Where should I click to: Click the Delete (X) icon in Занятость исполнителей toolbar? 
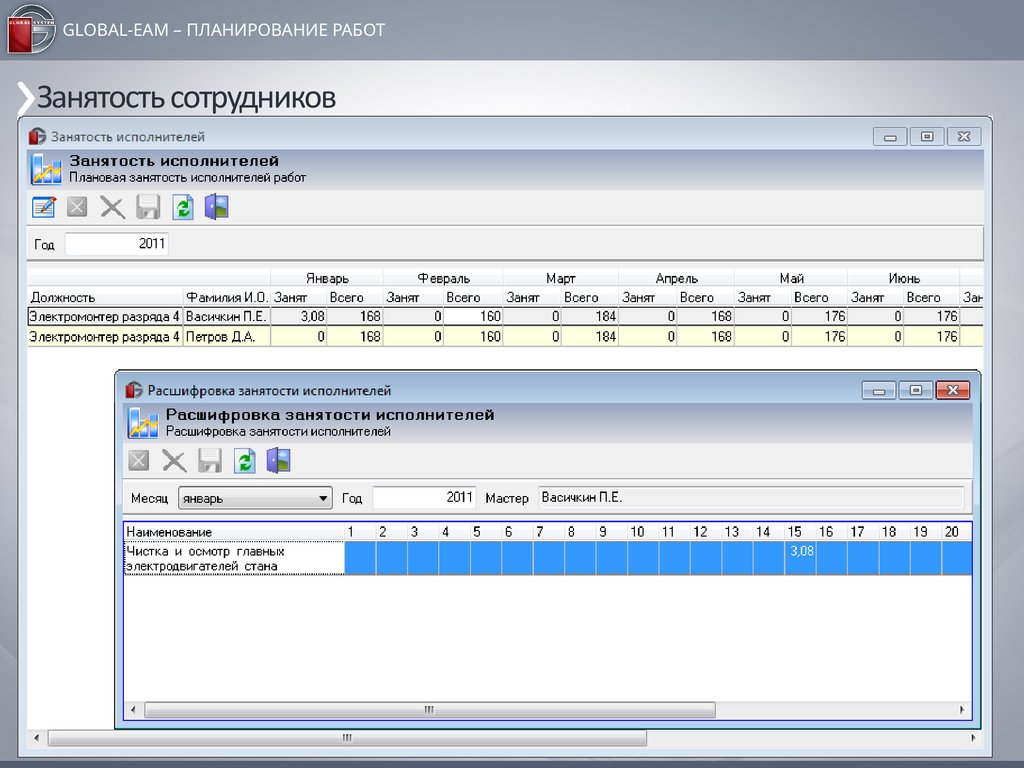tap(112, 207)
